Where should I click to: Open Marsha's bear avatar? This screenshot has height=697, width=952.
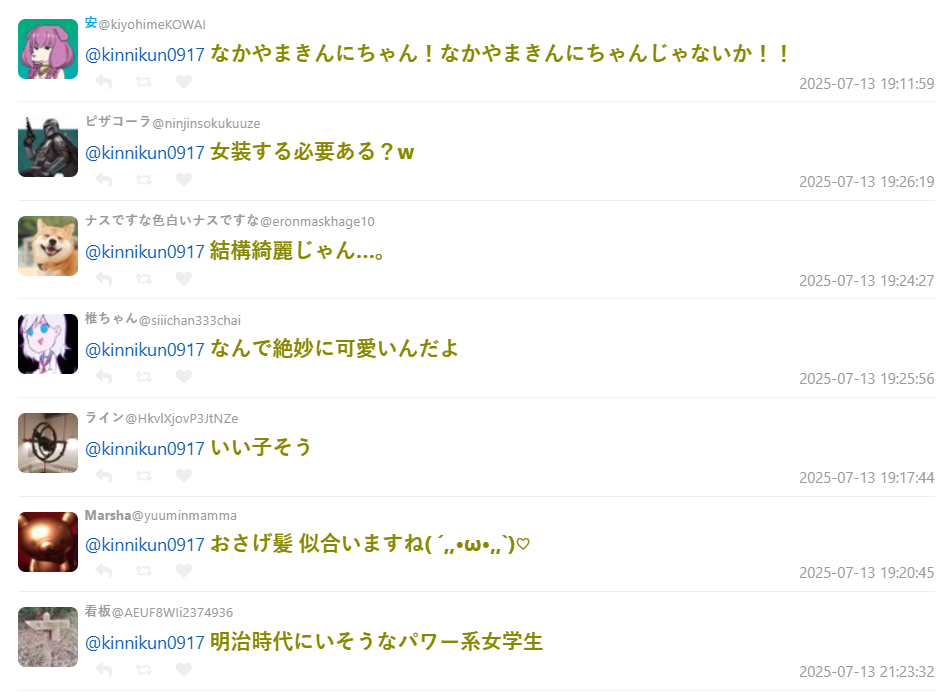pyautogui.click(x=48, y=542)
